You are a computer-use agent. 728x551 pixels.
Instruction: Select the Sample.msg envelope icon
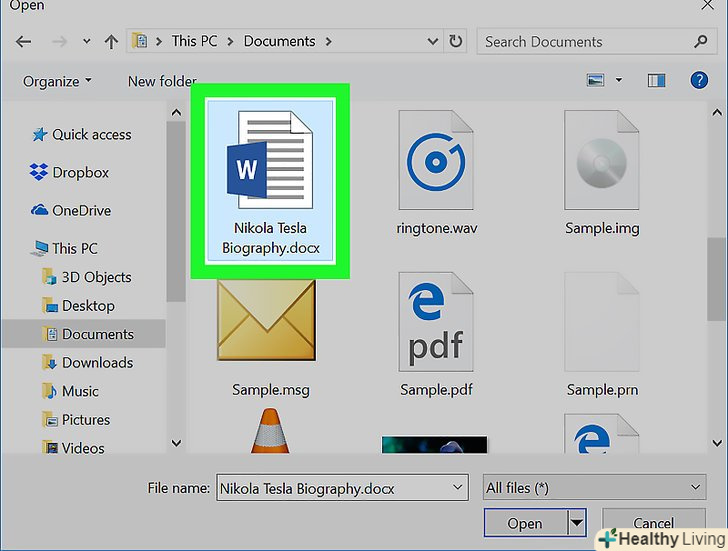click(x=266, y=321)
